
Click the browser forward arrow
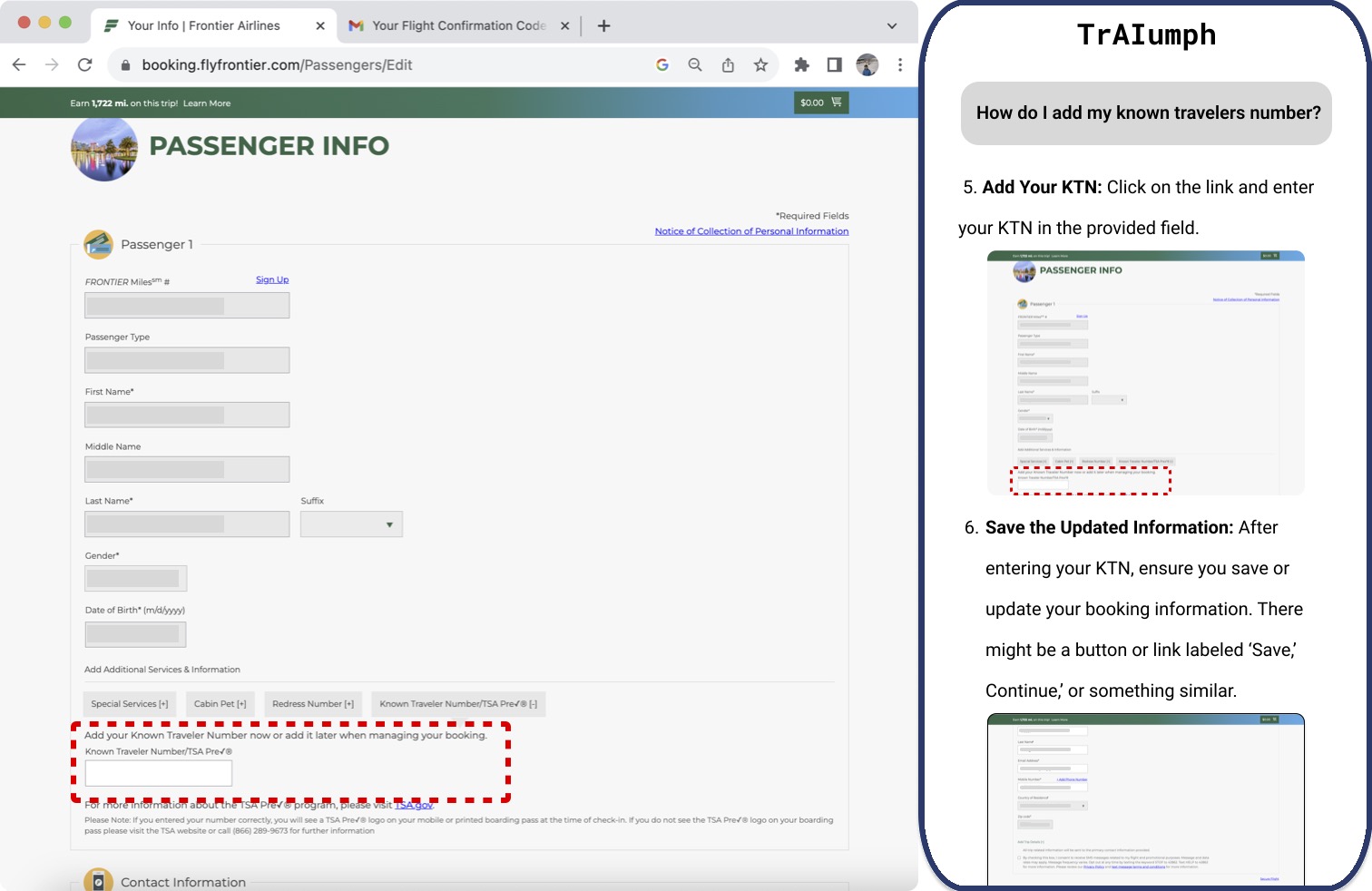52,64
